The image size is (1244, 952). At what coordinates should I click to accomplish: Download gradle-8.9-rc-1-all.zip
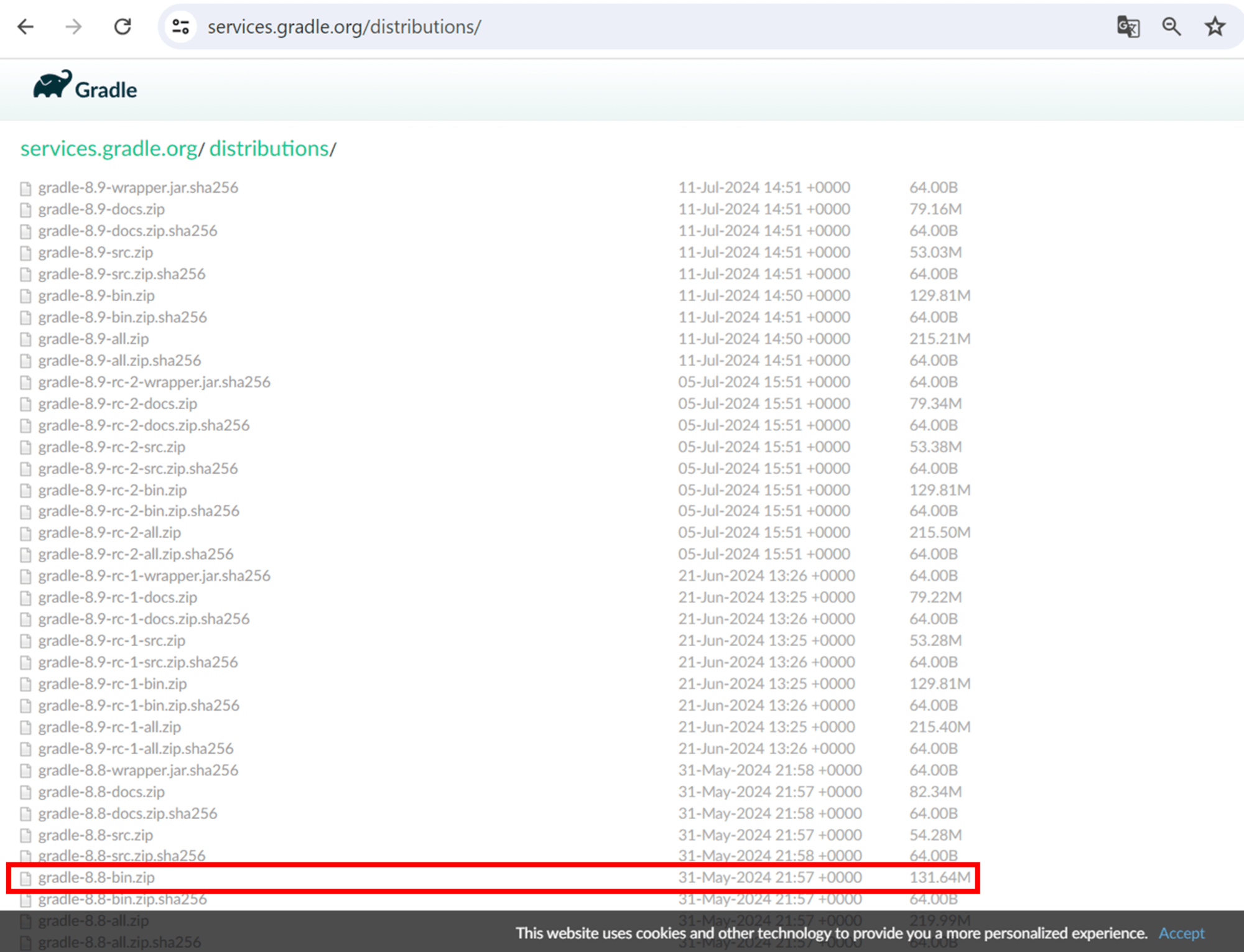(109, 727)
